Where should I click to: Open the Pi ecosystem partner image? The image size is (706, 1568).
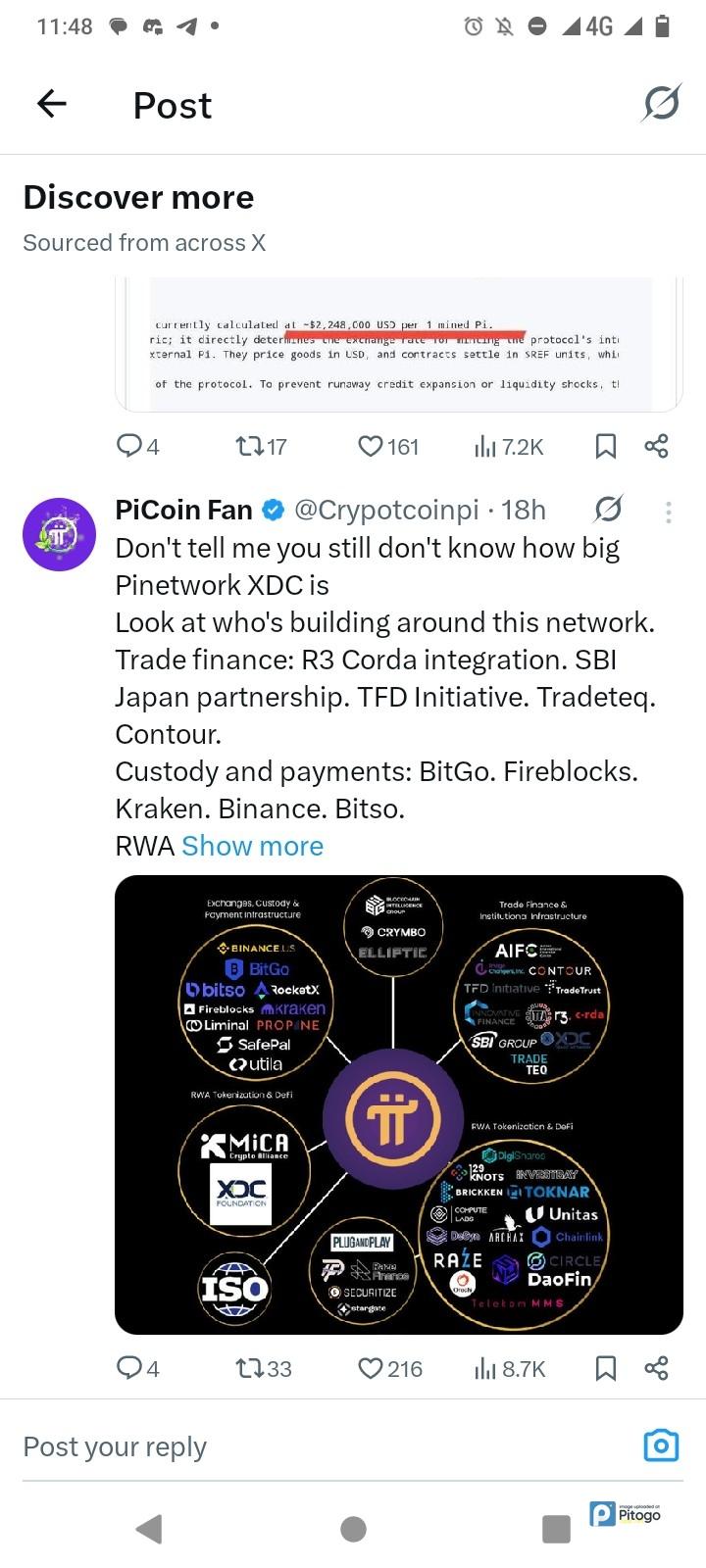point(398,1104)
